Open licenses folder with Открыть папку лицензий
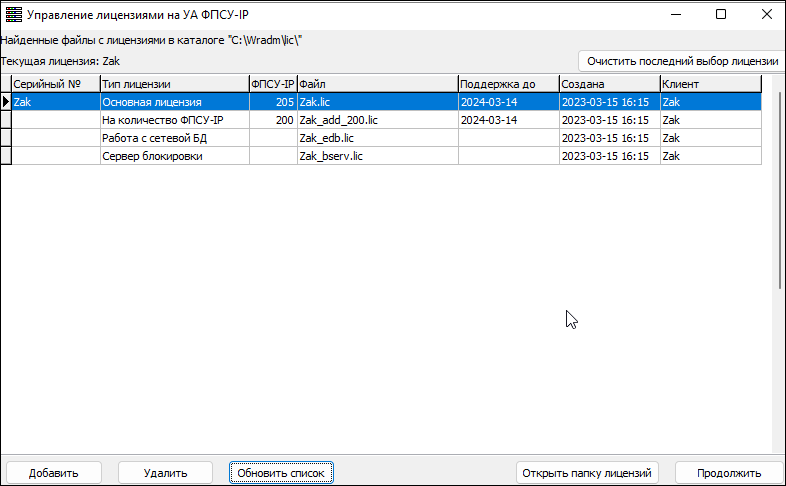 point(586,473)
